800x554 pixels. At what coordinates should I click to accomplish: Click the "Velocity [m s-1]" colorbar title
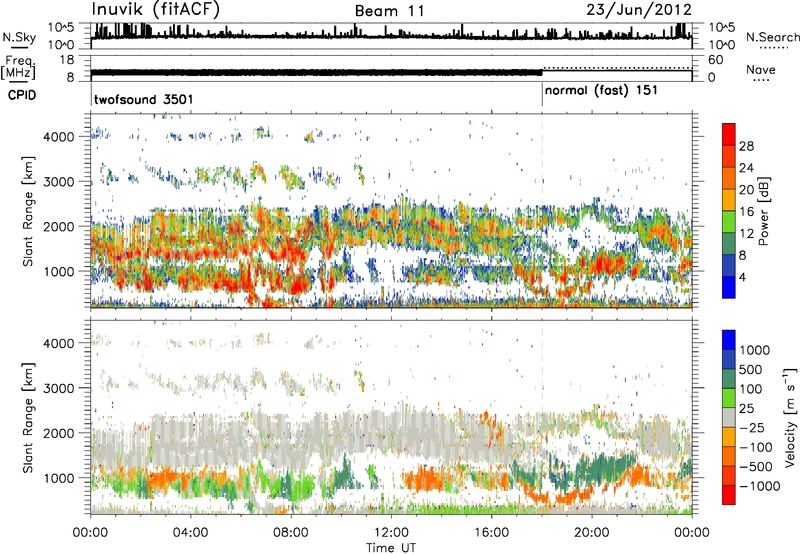[790, 417]
